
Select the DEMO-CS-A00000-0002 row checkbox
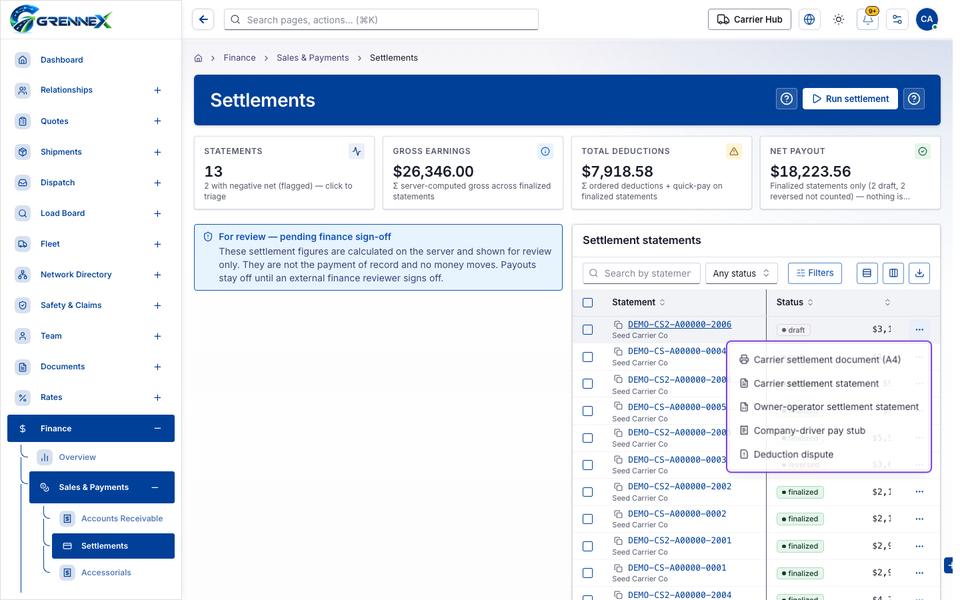click(x=588, y=519)
